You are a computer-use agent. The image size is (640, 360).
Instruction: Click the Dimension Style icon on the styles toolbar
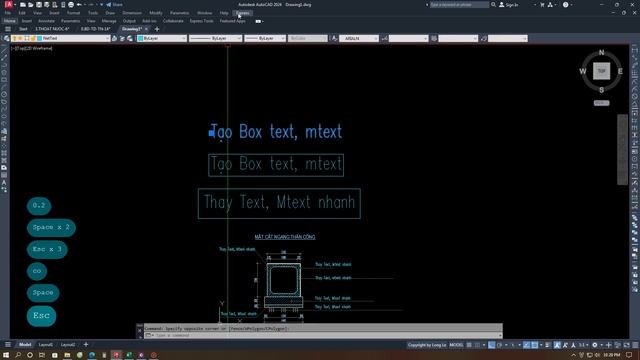(384, 38)
